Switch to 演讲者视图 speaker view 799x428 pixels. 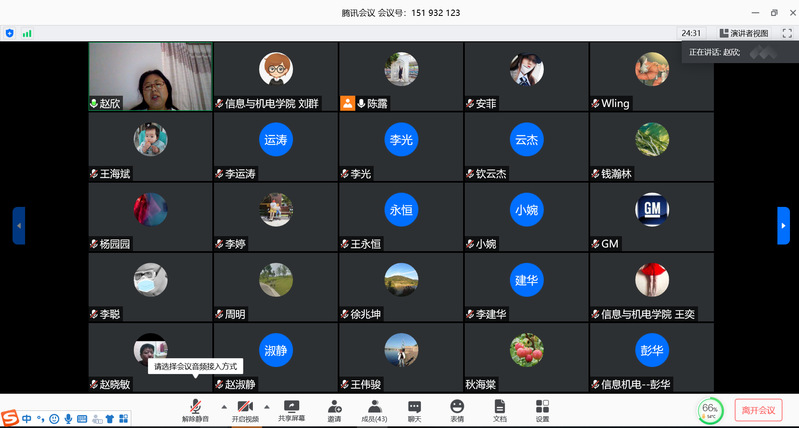pos(744,33)
